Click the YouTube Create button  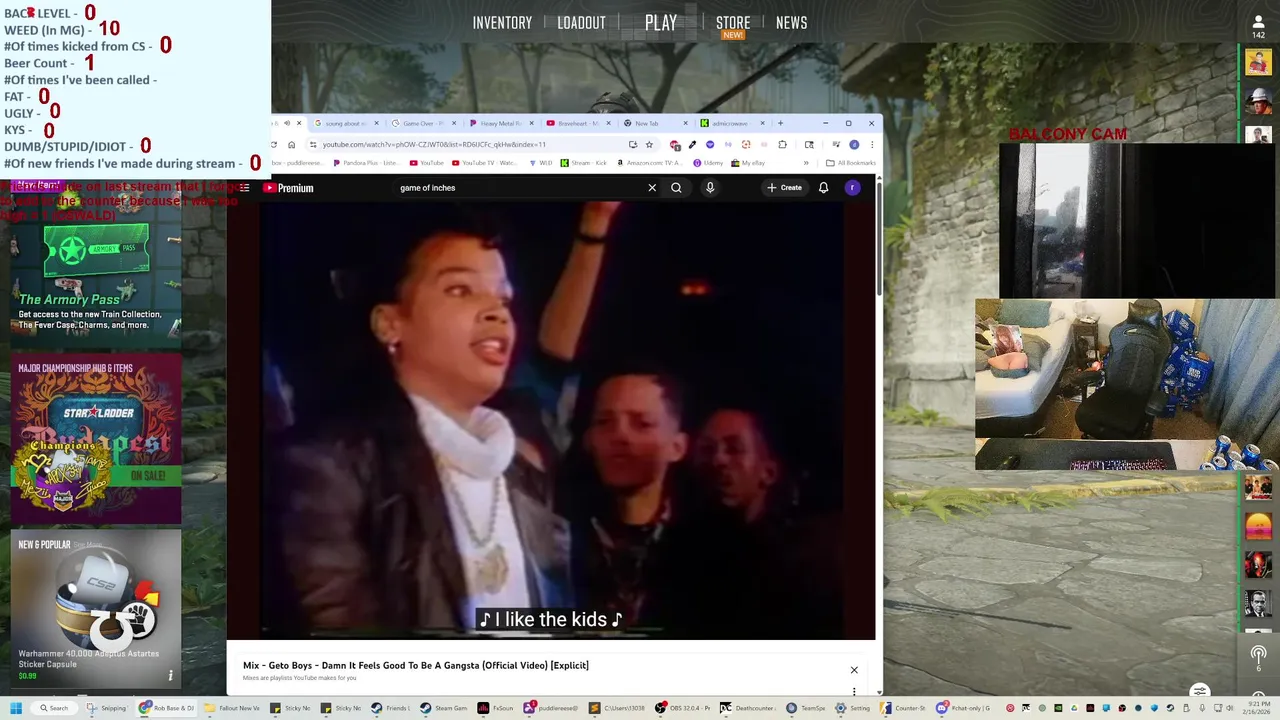pos(784,188)
